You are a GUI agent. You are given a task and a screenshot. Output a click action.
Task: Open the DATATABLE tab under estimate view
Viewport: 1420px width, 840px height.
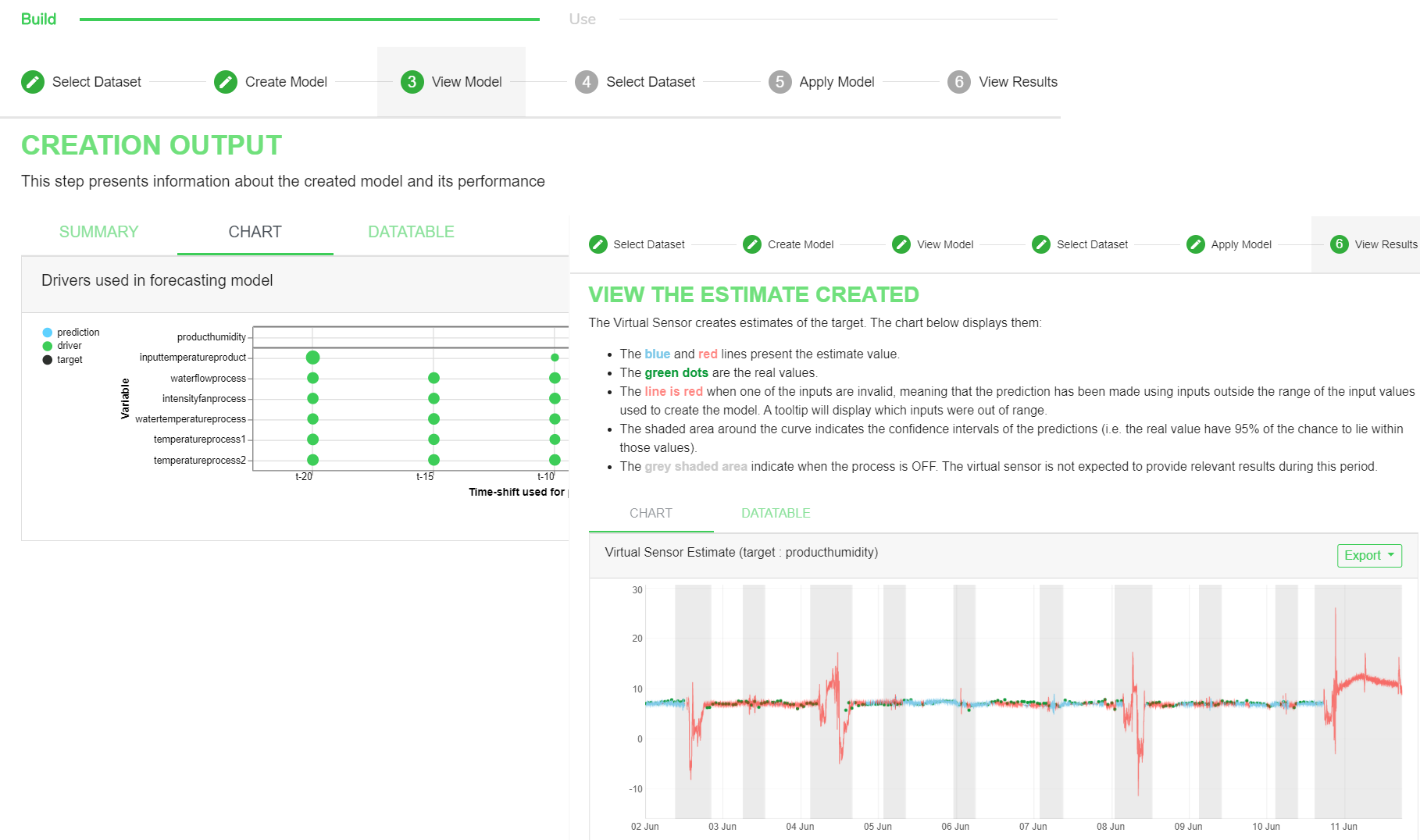coord(776,514)
